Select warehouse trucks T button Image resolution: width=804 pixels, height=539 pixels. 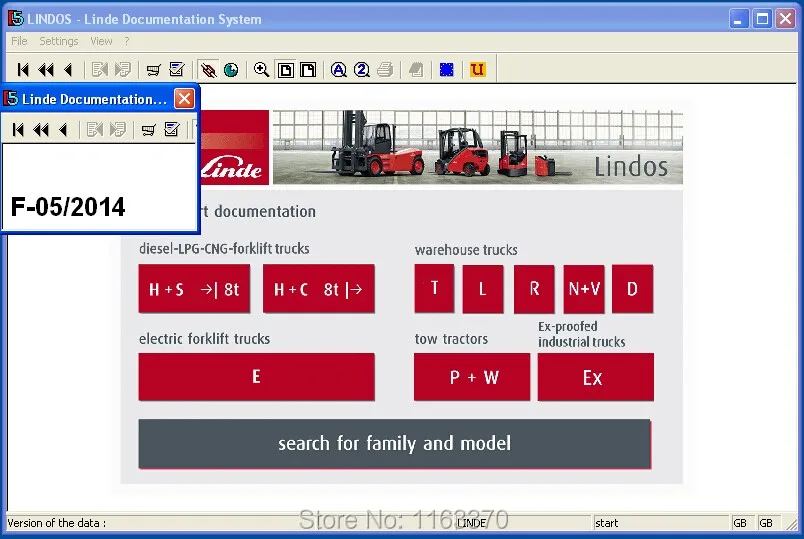(434, 288)
